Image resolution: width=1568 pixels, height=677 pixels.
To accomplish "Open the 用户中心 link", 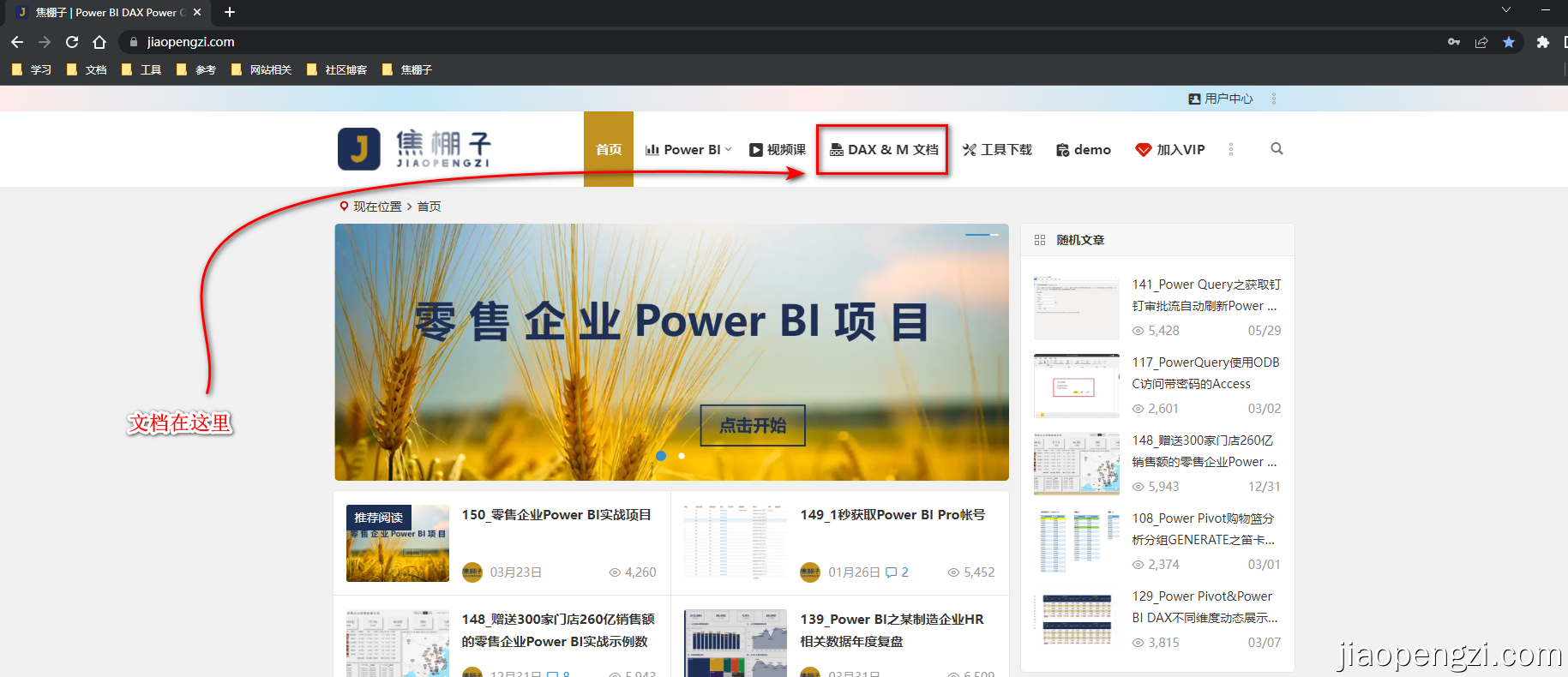I will coord(1221,99).
